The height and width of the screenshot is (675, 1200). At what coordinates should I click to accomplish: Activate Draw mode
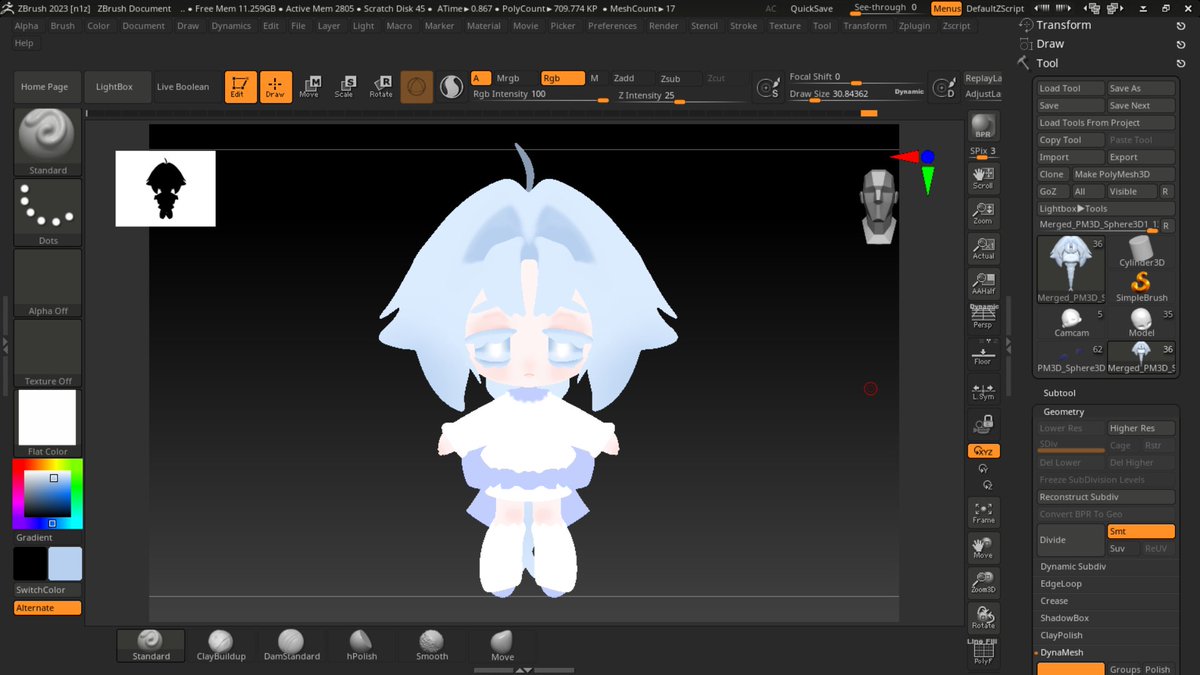[275, 87]
